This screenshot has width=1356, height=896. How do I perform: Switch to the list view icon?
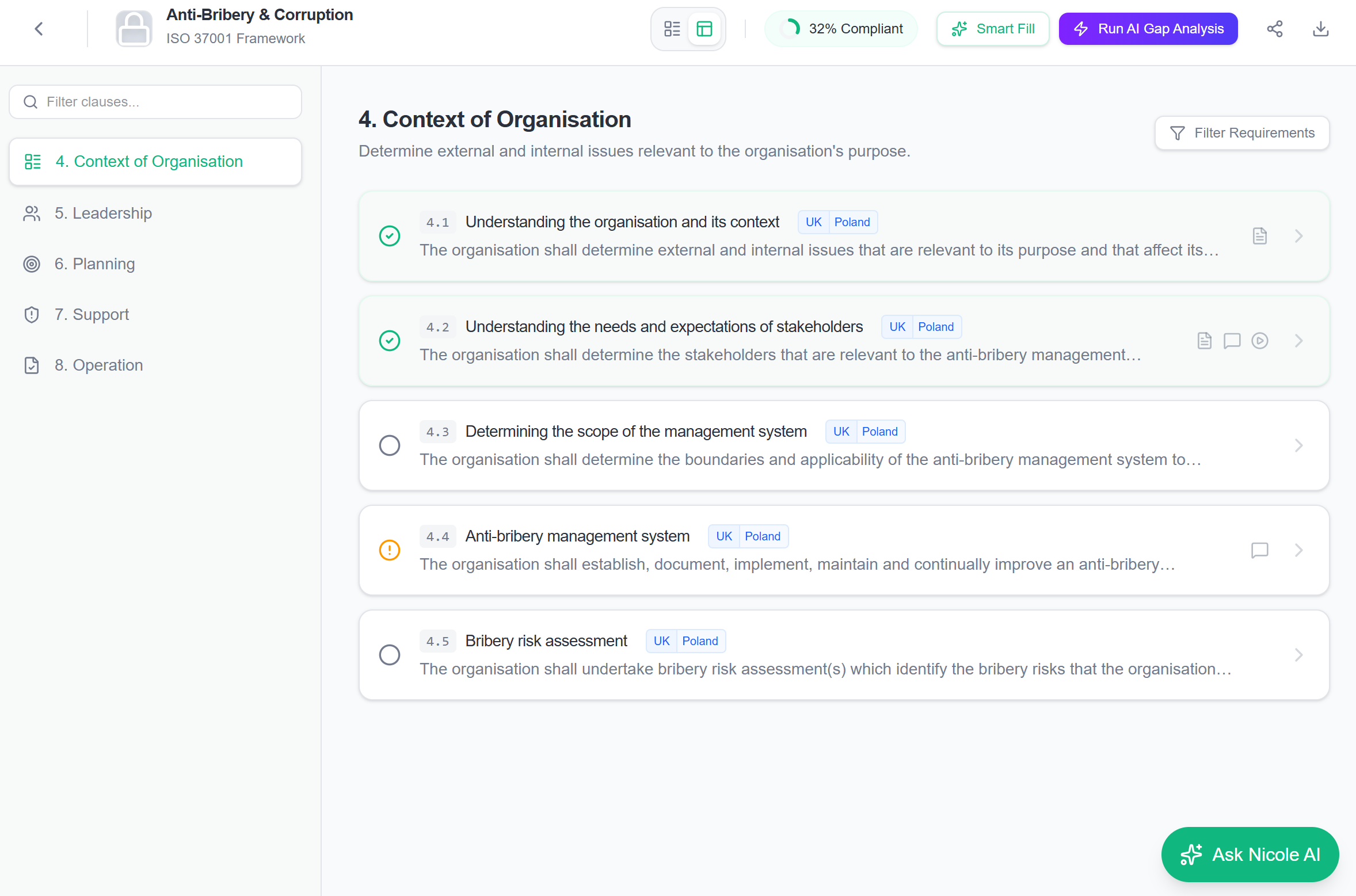pos(672,29)
